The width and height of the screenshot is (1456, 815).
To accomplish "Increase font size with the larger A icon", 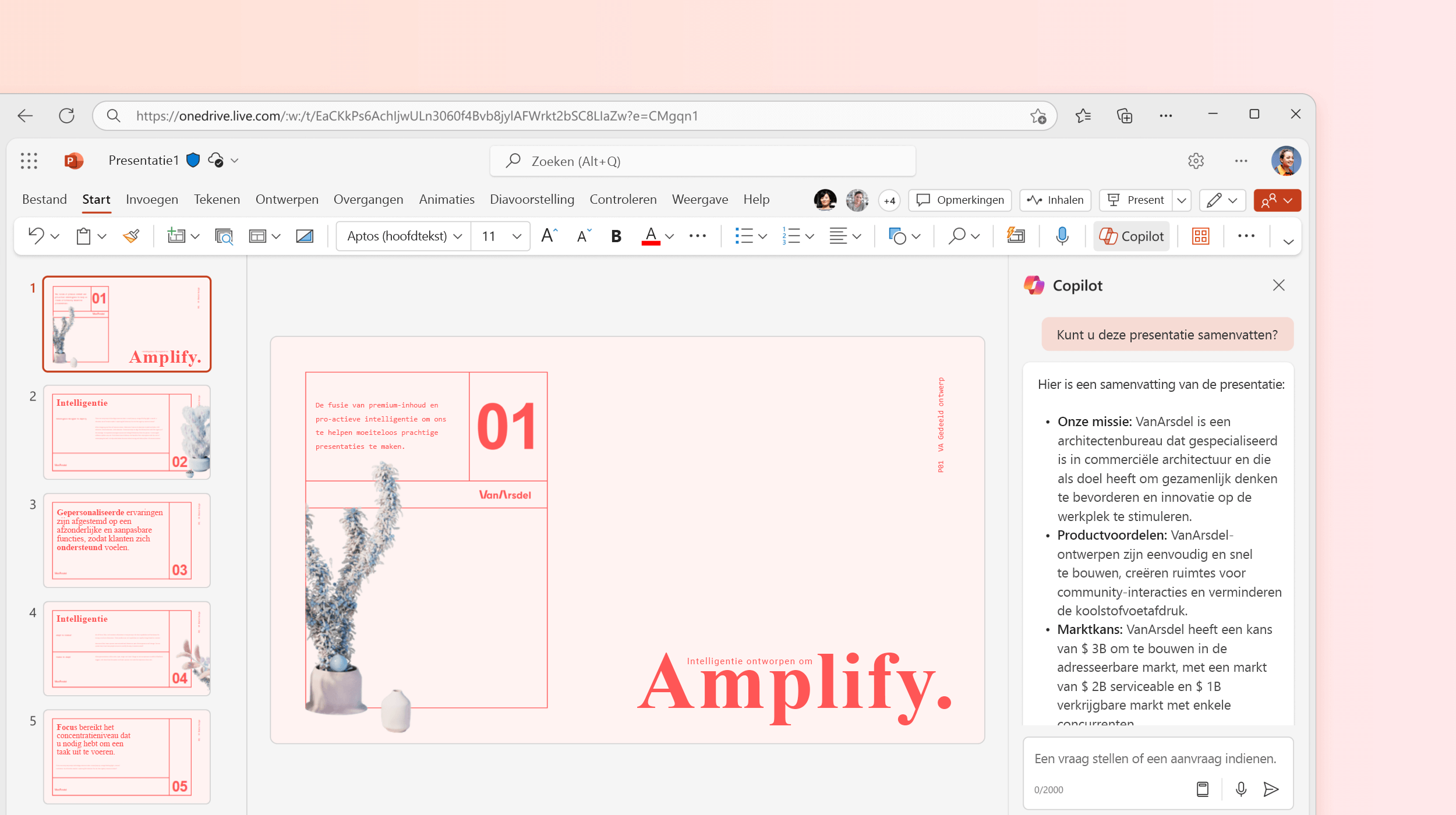I will point(549,236).
